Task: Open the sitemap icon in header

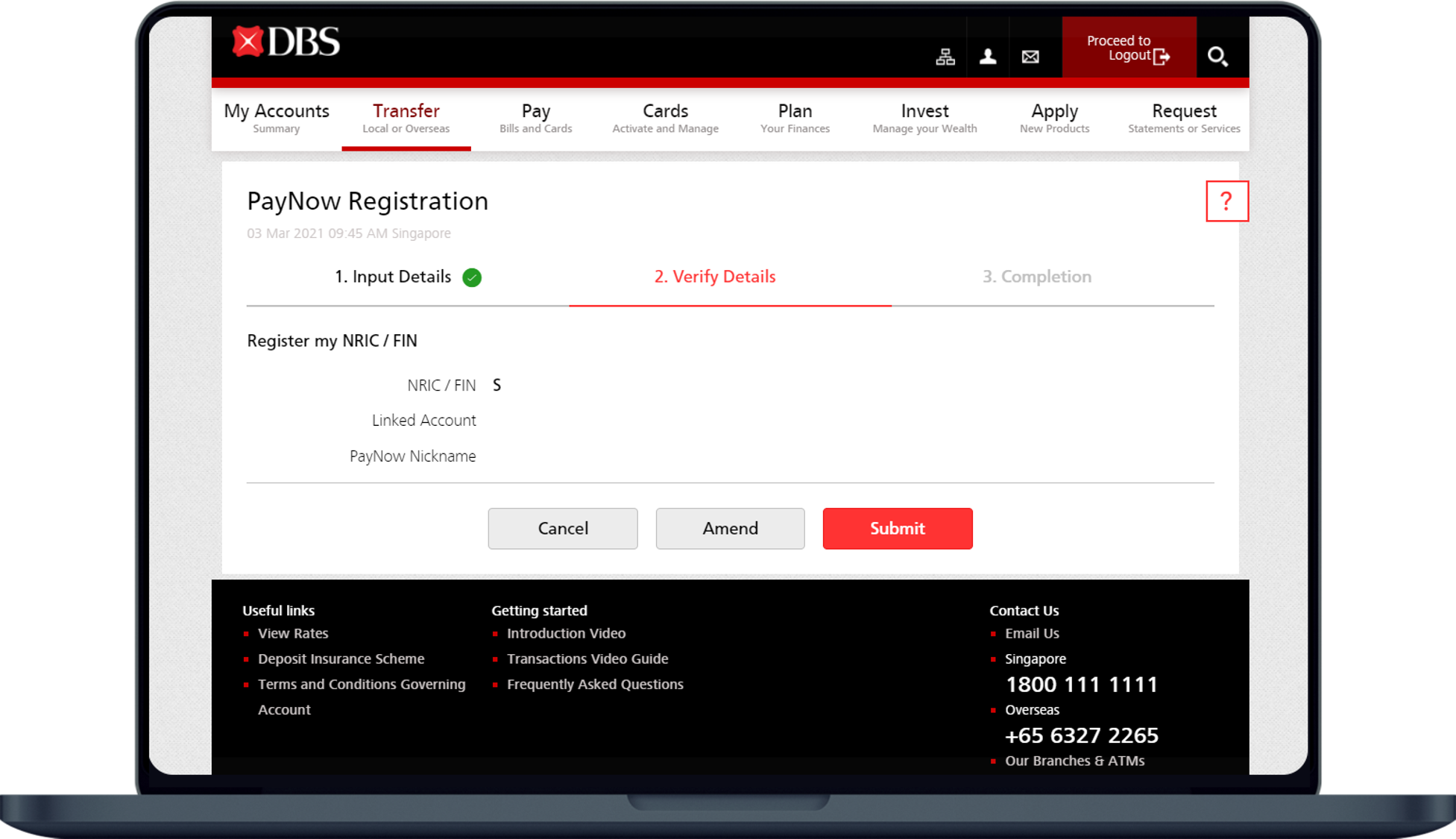Action: coord(945,57)
